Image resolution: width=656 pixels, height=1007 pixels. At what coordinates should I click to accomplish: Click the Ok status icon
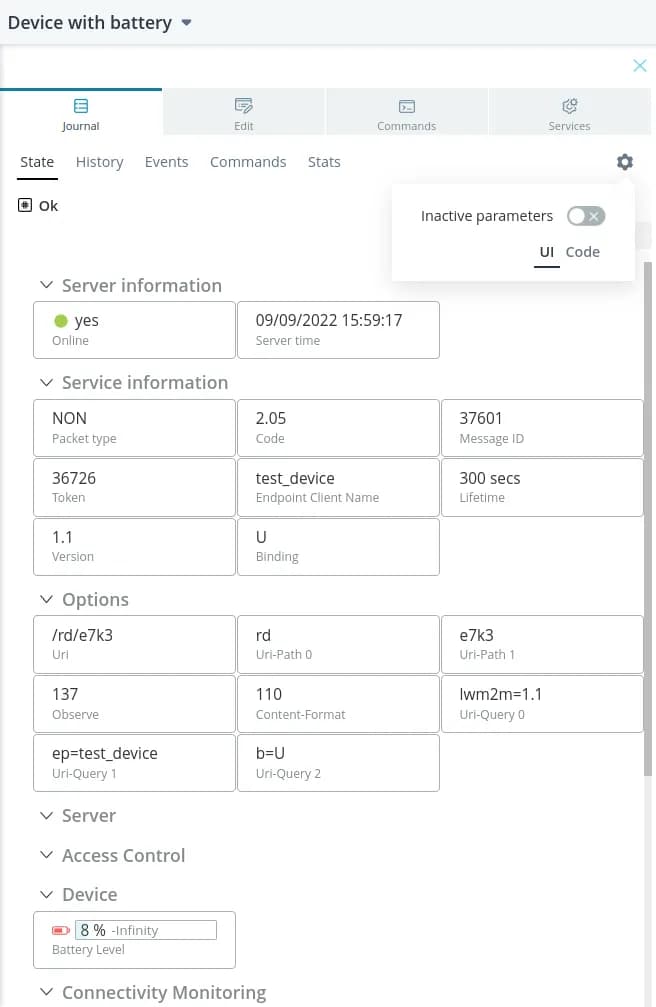[25, 205]
